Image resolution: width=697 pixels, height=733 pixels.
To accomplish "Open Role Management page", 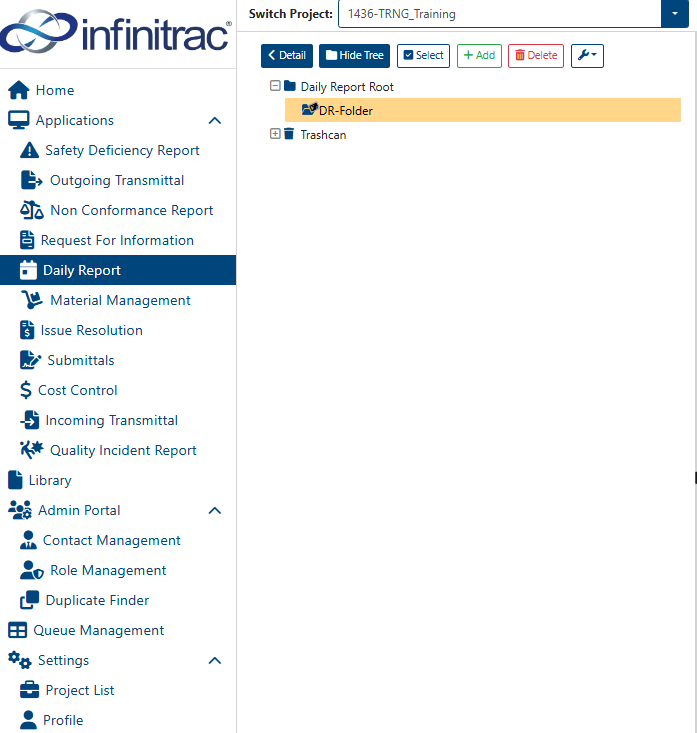I will pos(108,570).
